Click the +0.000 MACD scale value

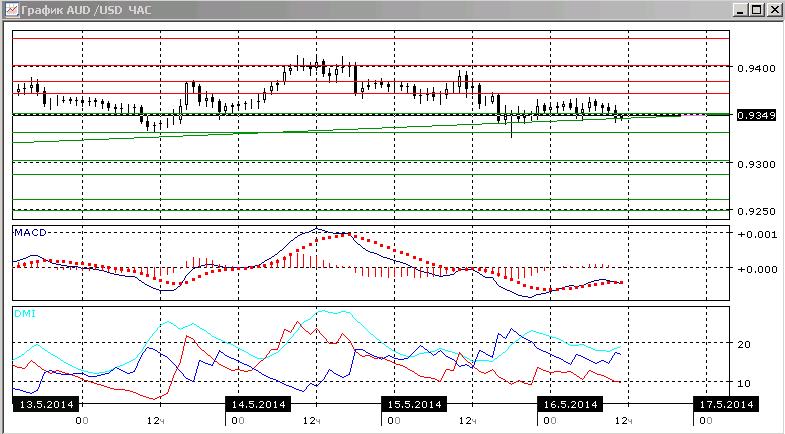tap(757, 269)
